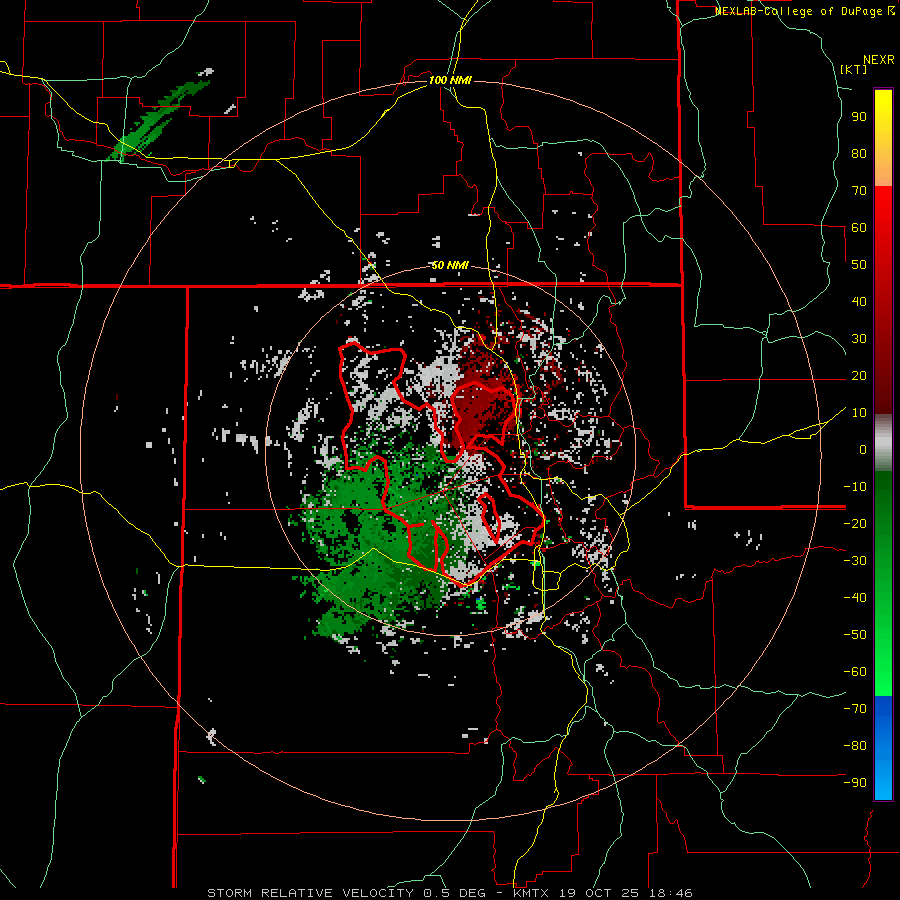
Task: Click the -10 value on velocity scale
Action: (x=855, y=487)
